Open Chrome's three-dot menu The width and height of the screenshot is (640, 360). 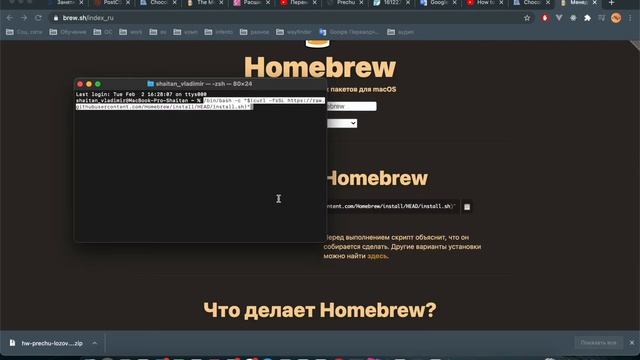tap(631, 18)
